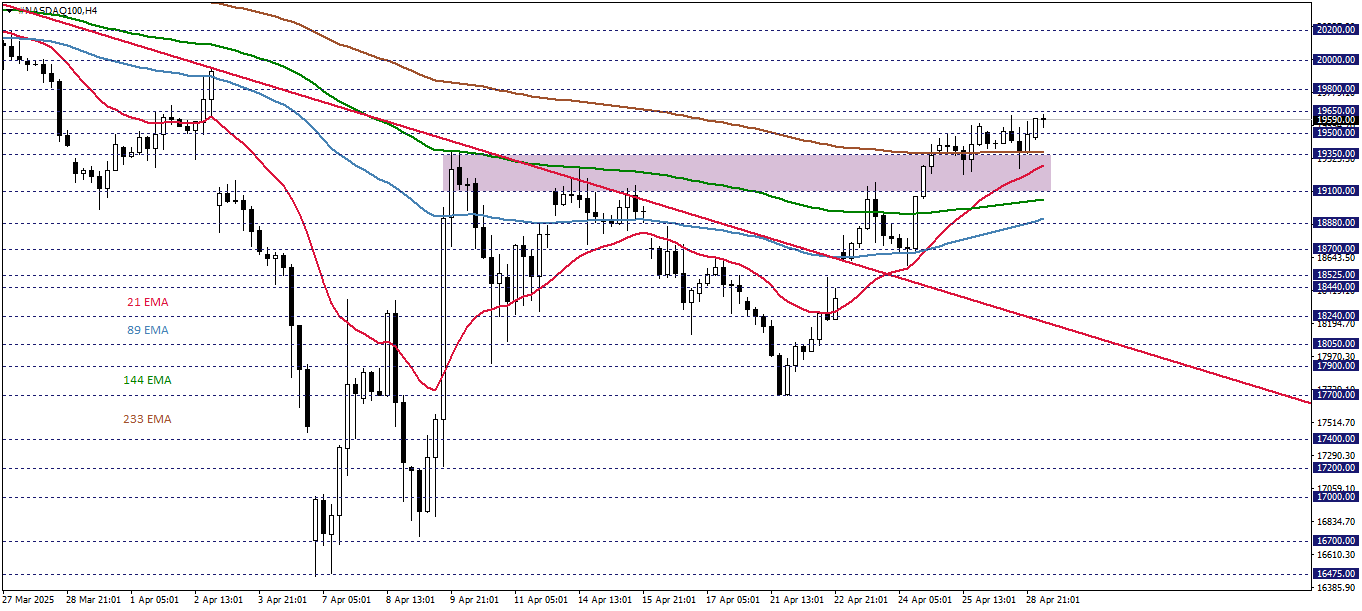Click the 17000.00 price level label
The image size is (1362, 611).
tap(1337, 497)
